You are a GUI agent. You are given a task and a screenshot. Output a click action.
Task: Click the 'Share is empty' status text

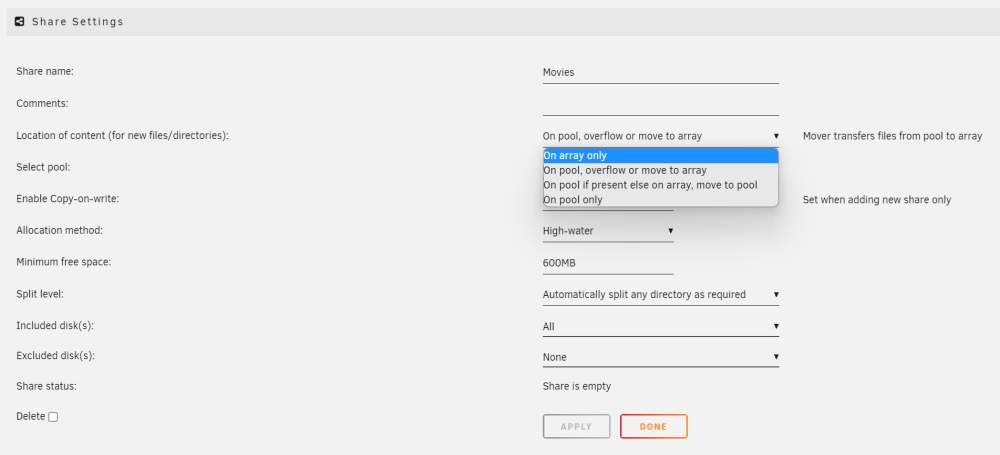(x=577, y=386)
